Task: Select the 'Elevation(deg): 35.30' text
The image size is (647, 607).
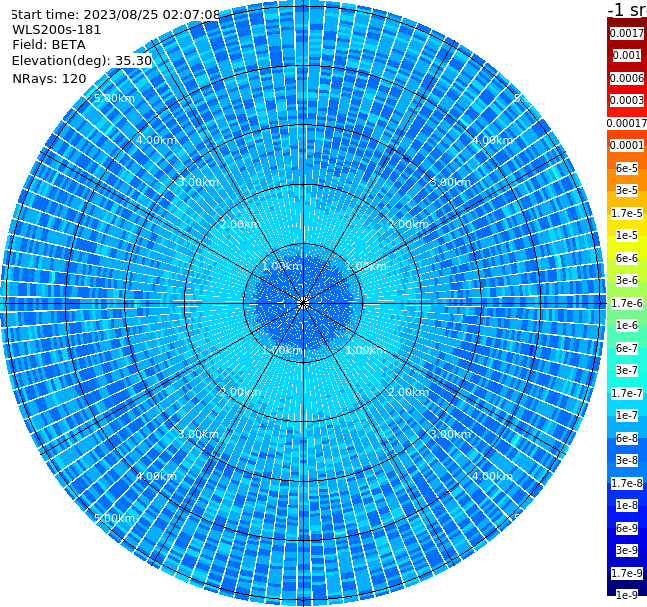Action: click(x=82, y=61)
